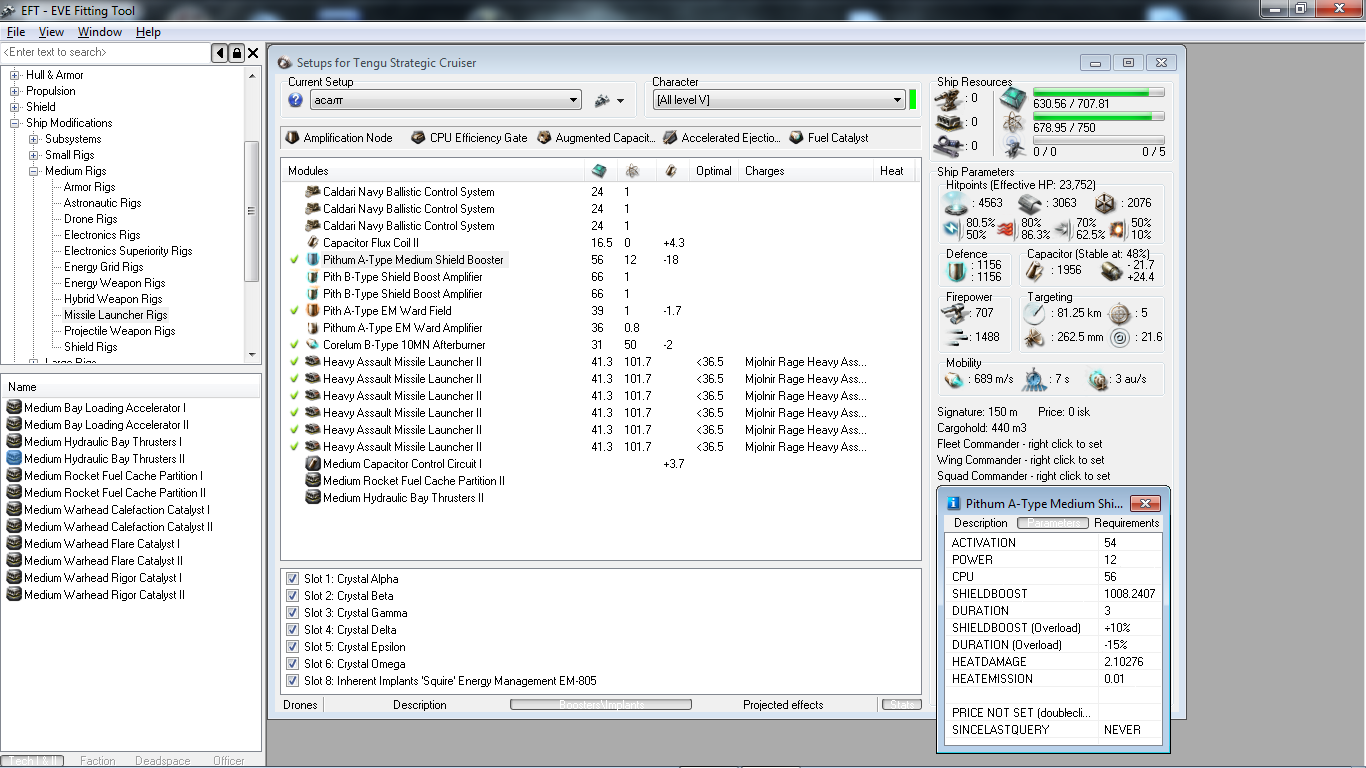1366x768 pixels.
Task: Toggle the padlock icon beside the search box
Action: 236,53
